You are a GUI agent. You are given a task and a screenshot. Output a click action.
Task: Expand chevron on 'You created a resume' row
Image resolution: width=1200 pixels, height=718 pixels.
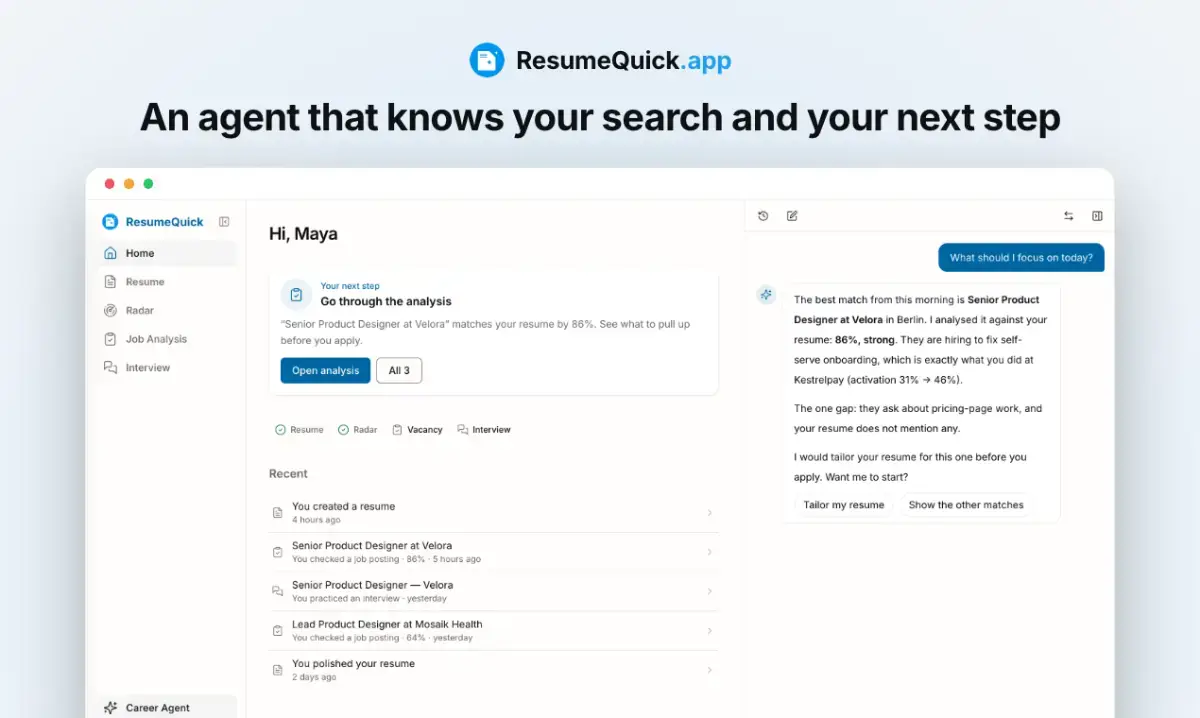coord(710,513)
